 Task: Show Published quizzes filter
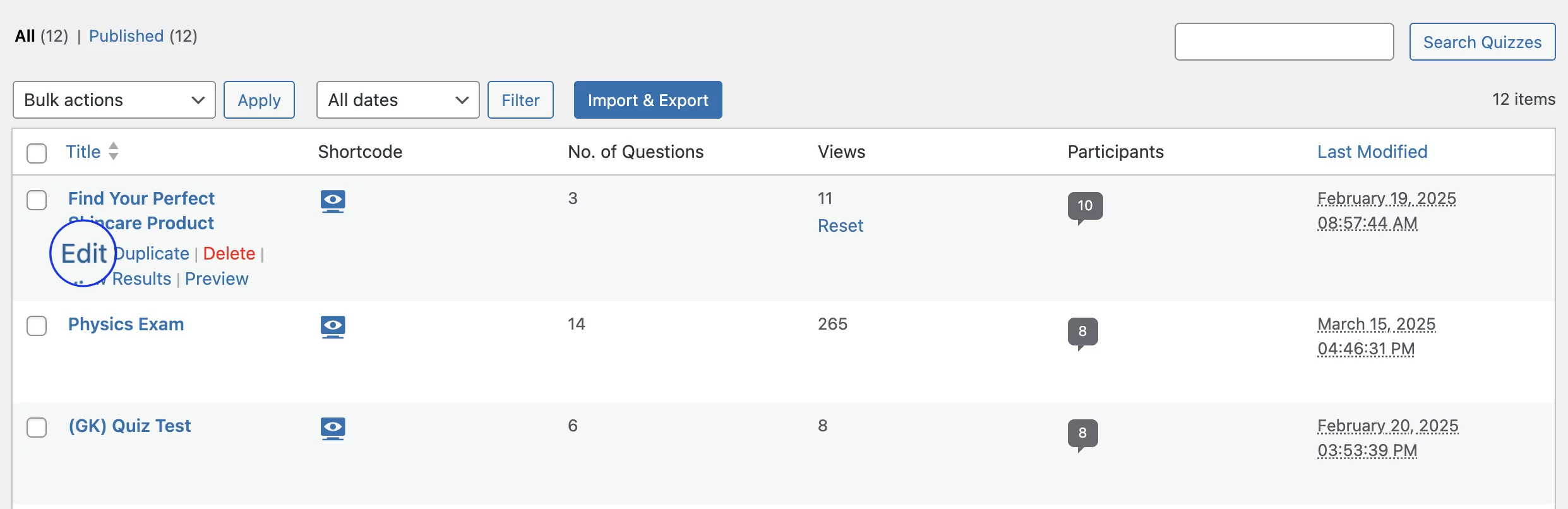click(x=126, y=36)
